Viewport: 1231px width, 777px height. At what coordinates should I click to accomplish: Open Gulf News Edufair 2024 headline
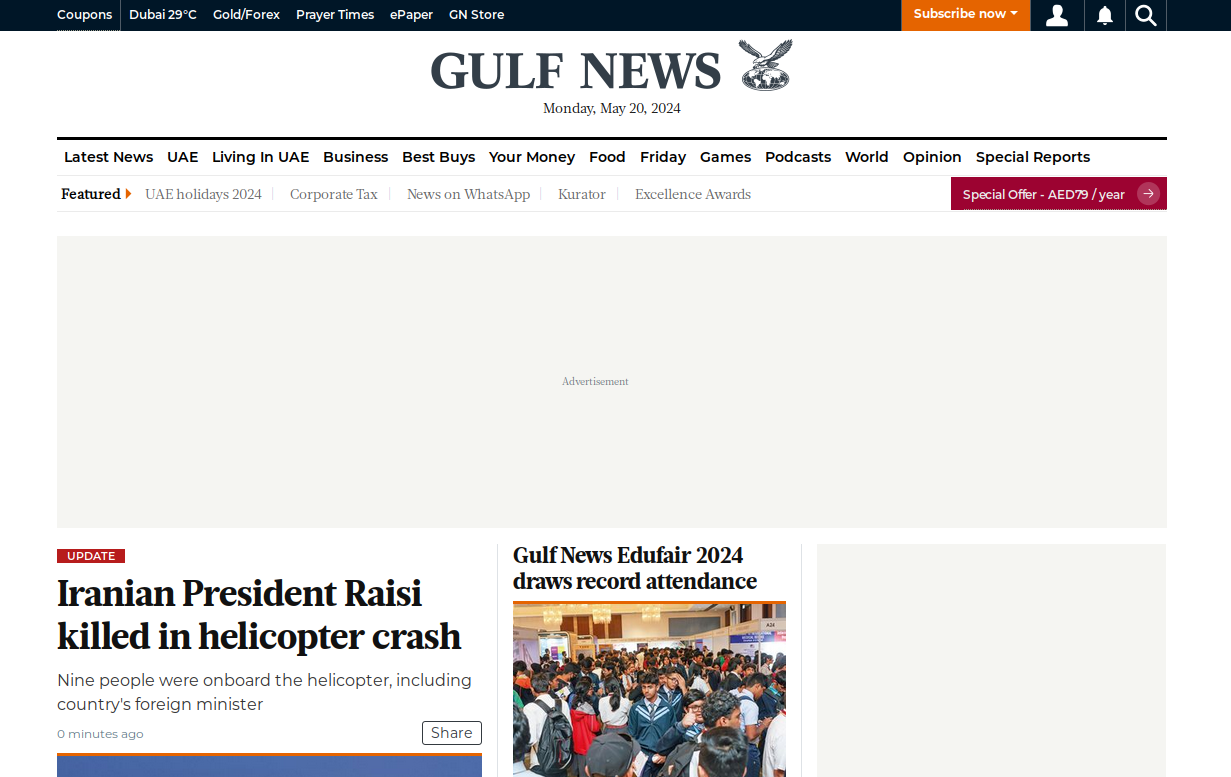tap(635, 568)
